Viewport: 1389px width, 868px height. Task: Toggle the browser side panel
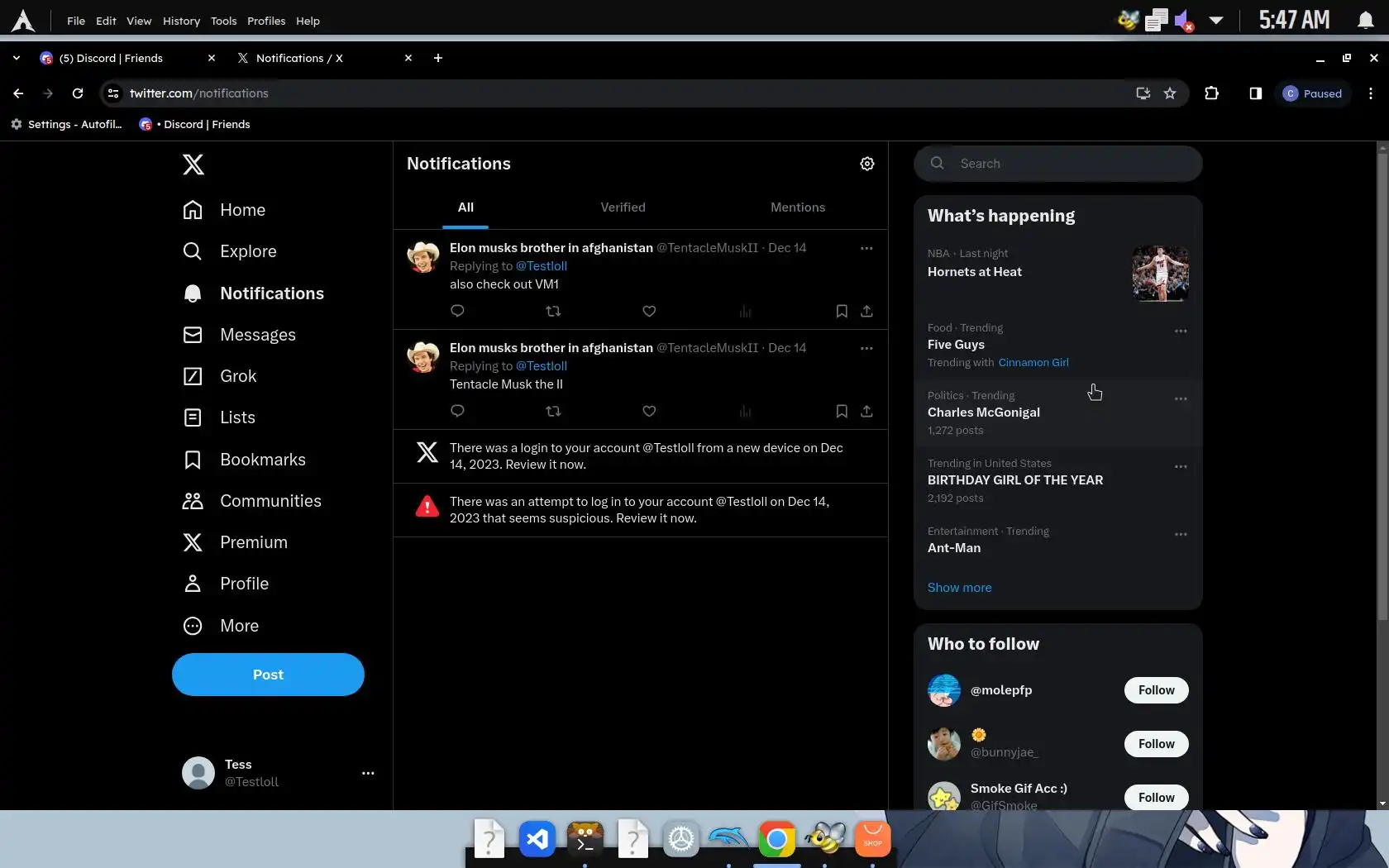coord(1255,93)
